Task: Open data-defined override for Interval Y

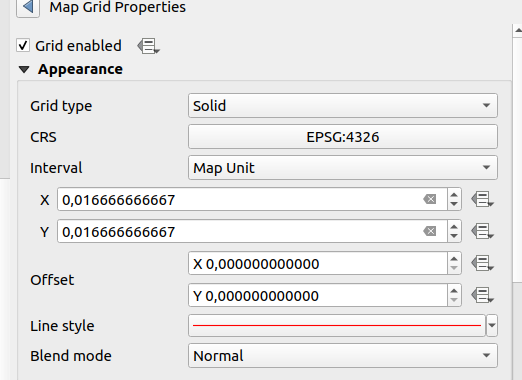Action: 482,231
